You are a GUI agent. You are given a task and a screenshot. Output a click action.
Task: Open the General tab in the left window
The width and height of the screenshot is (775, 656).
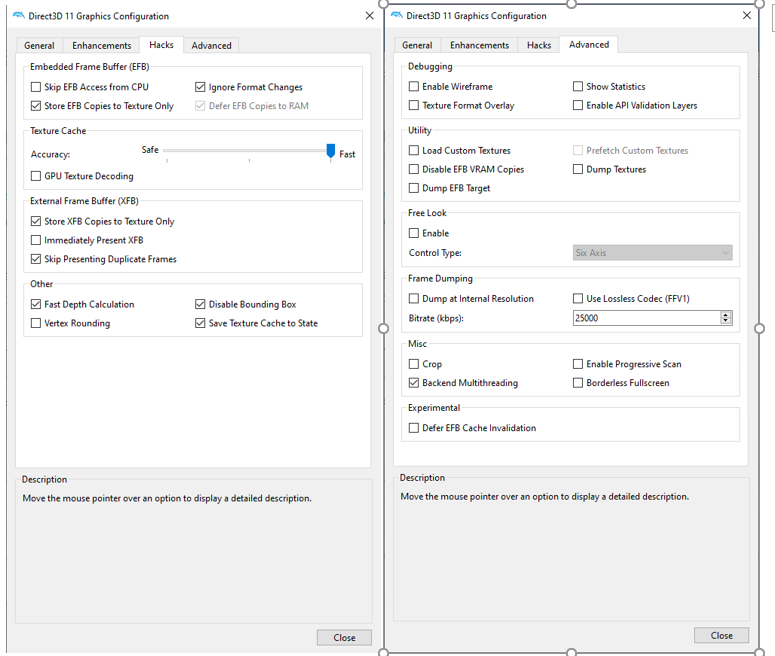[39, 45]
